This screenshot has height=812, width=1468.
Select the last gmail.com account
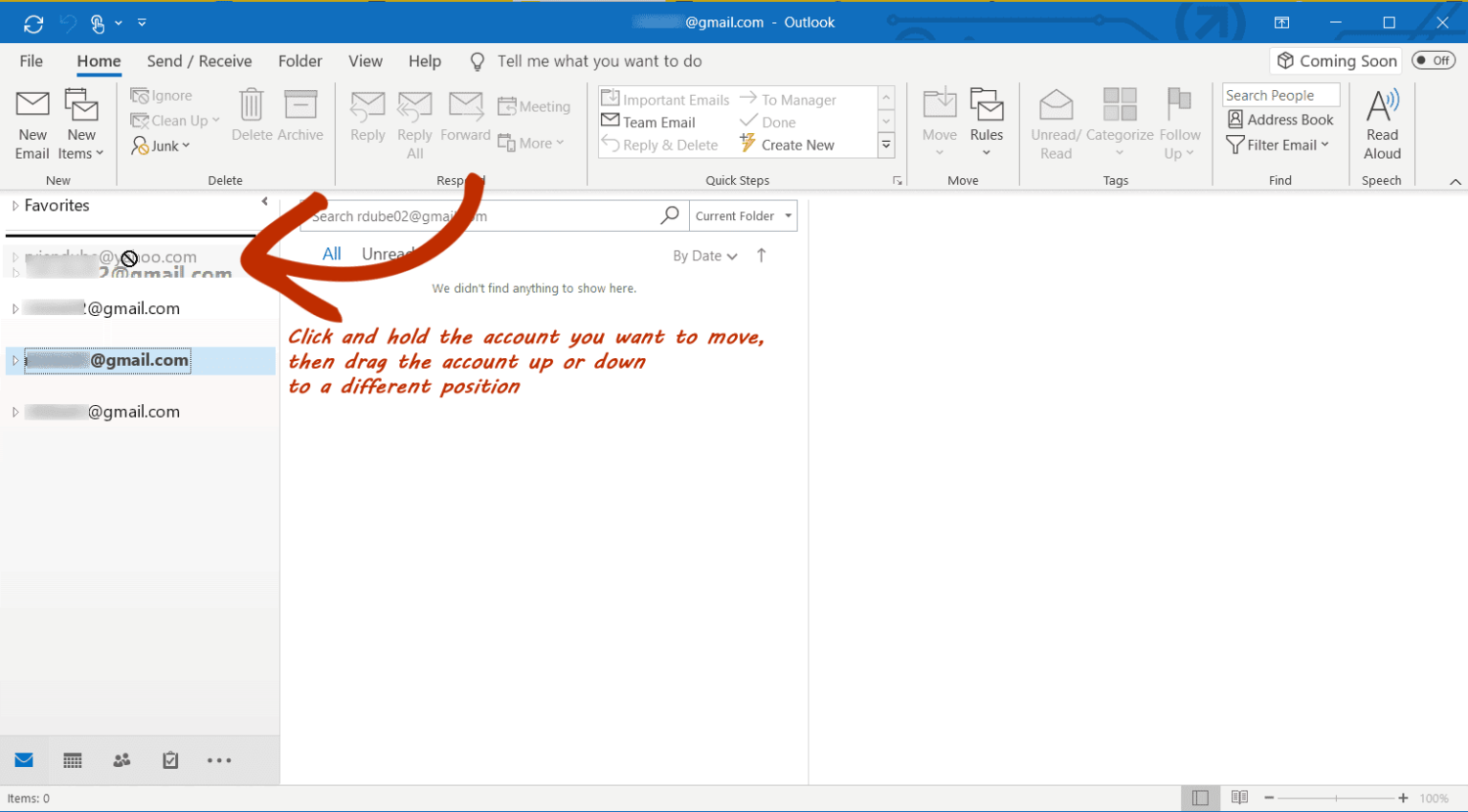[103, 412]
